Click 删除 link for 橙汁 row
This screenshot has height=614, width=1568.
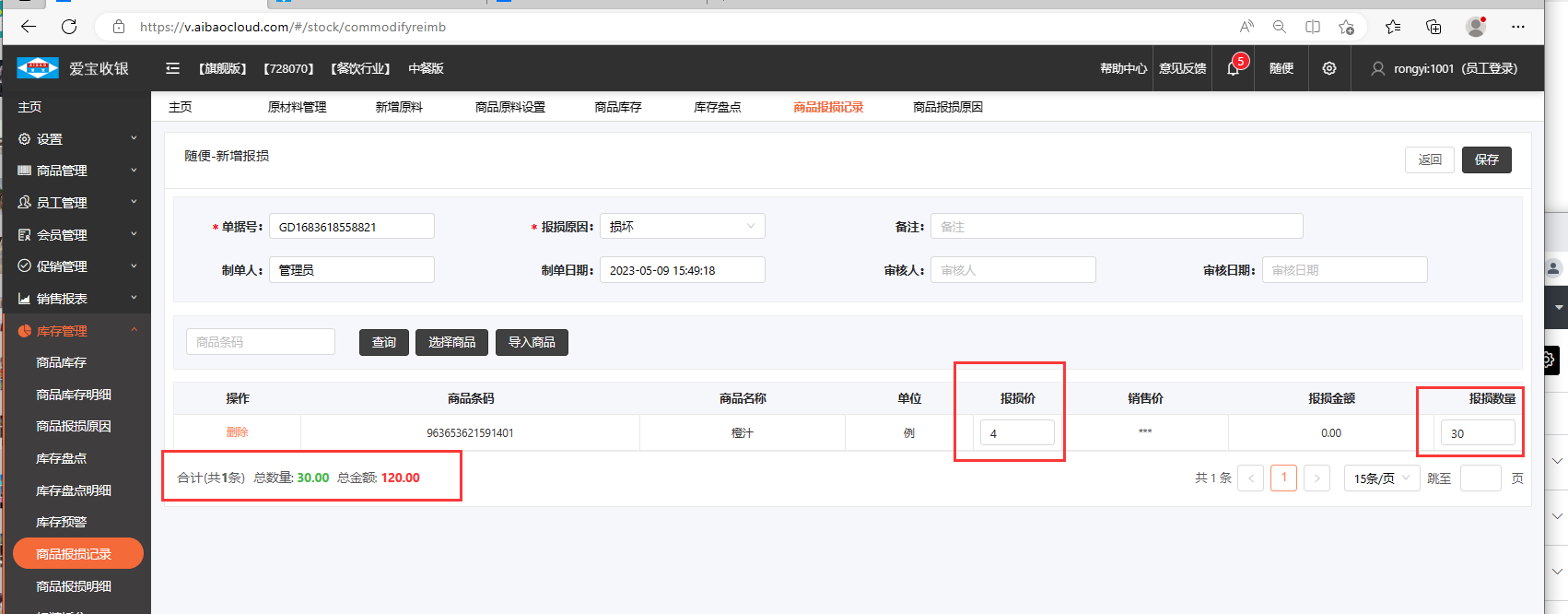pos(237,432)
